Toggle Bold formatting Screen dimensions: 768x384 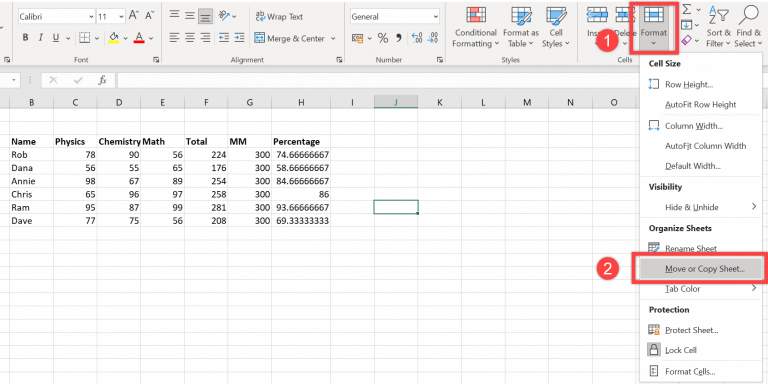pos(25,38)
